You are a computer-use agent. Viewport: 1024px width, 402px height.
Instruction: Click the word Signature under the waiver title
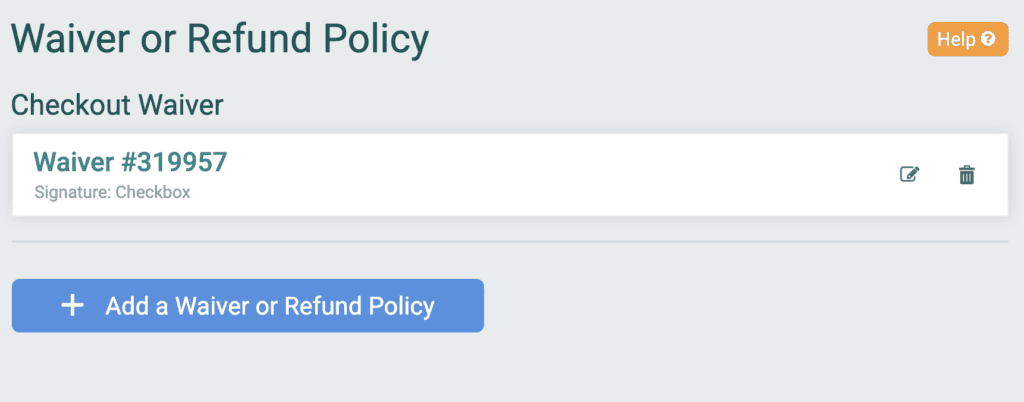pos(72,193)
